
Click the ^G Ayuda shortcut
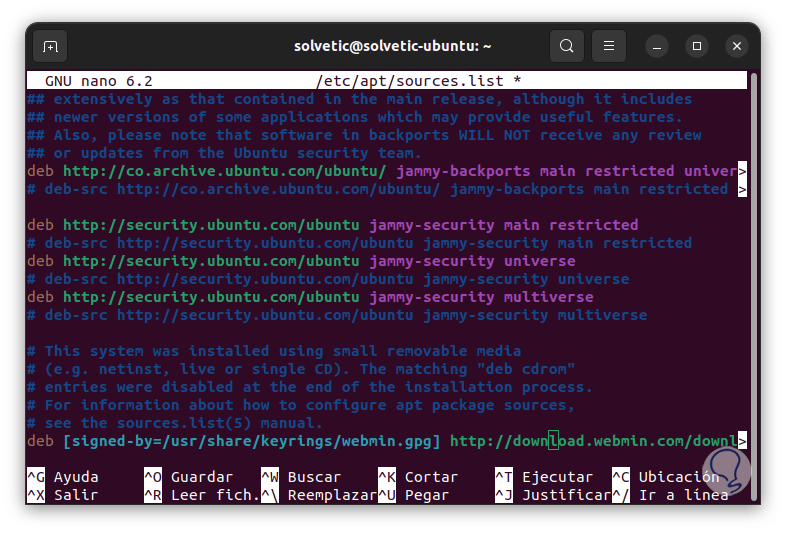63,477
